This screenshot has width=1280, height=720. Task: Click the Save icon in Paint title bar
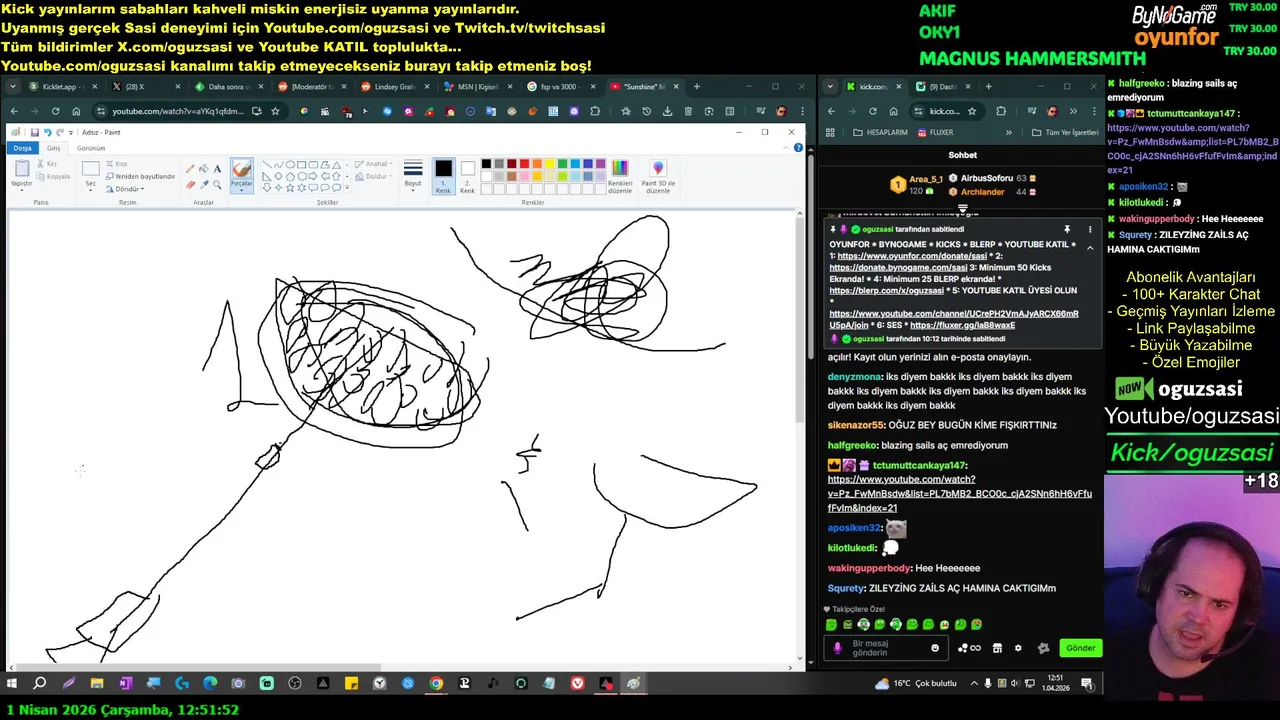[x=34, y=132]
